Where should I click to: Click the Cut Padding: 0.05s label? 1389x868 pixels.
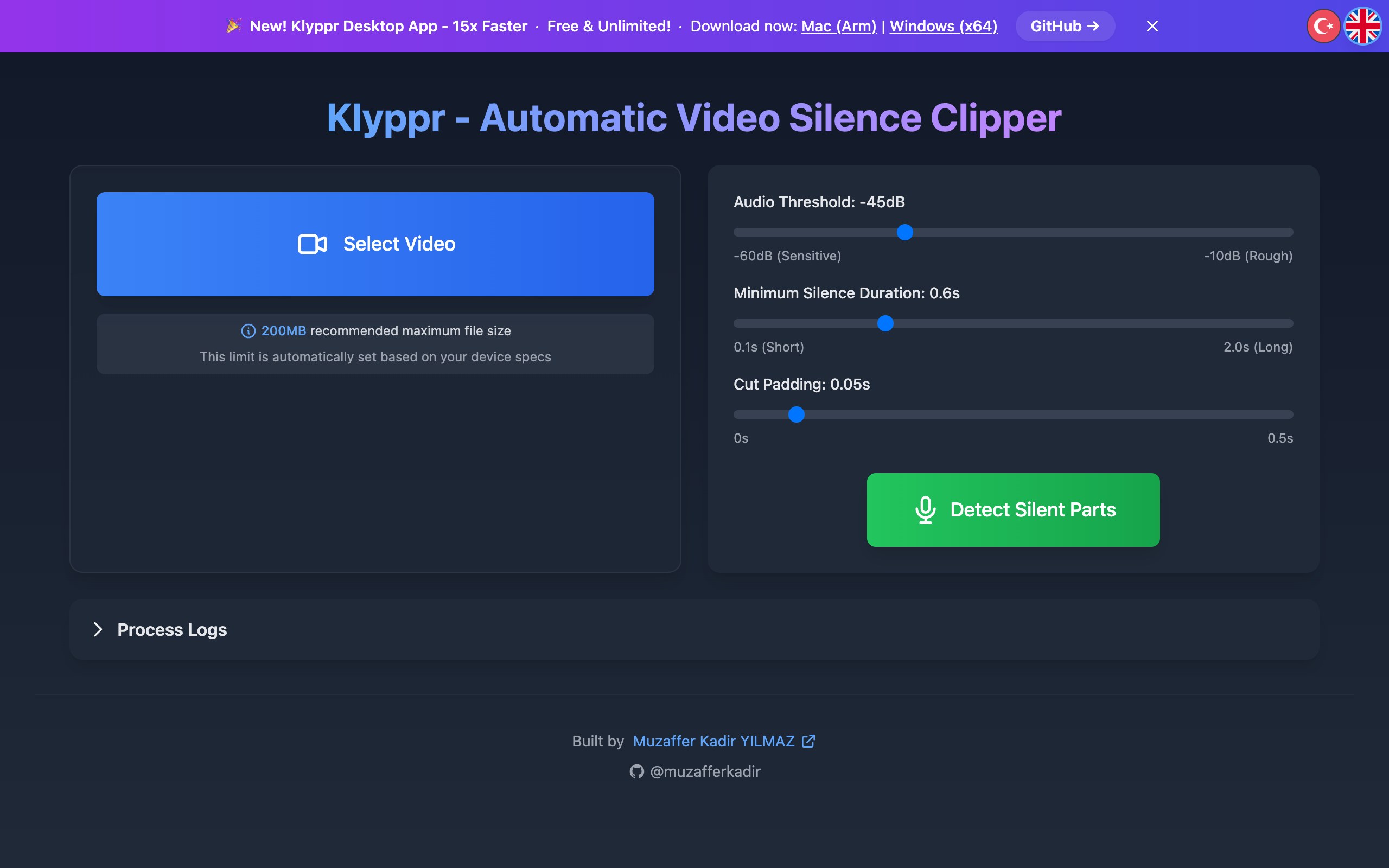click(801, 384)
